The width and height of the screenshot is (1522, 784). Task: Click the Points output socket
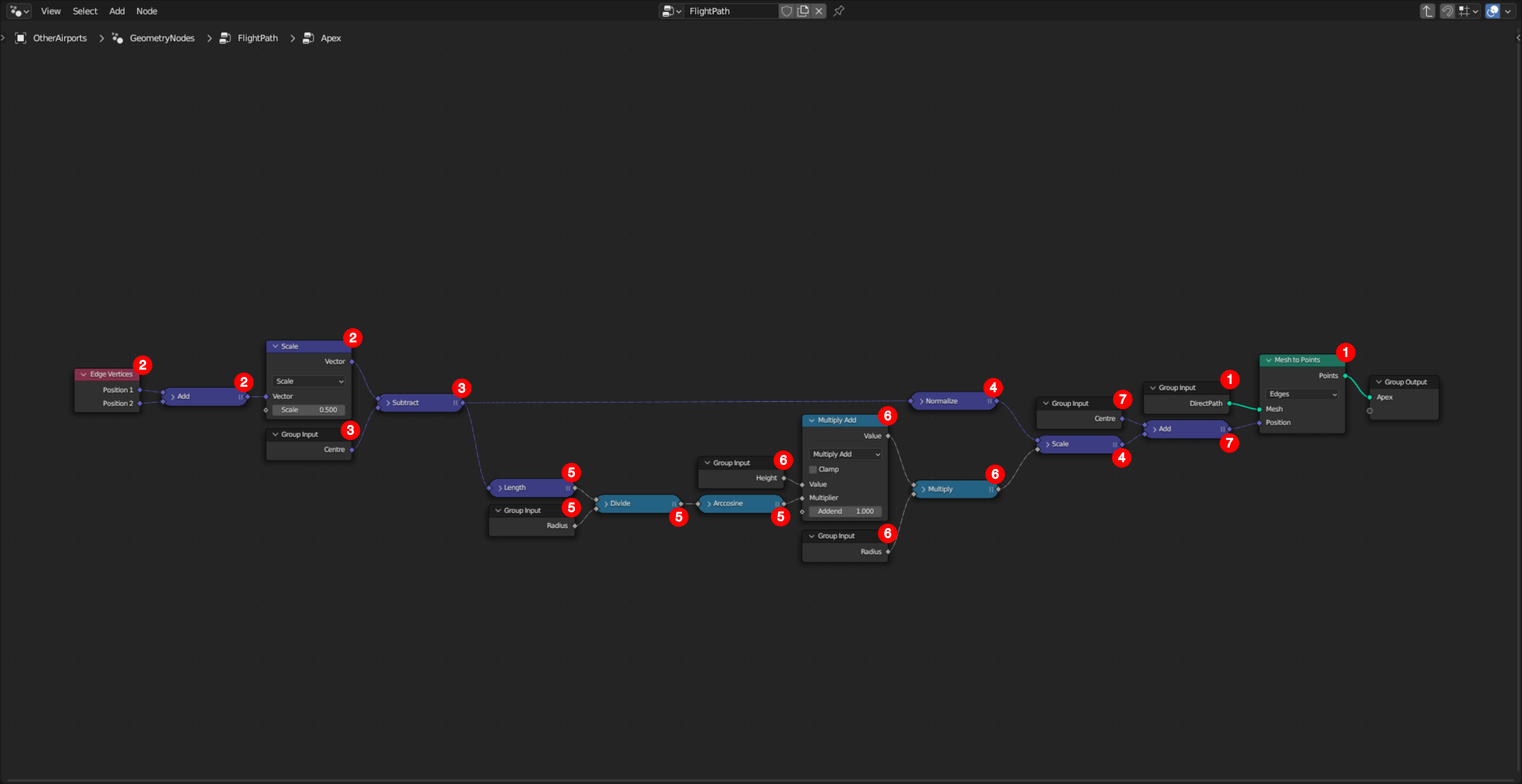click(x=1345, y=376)
